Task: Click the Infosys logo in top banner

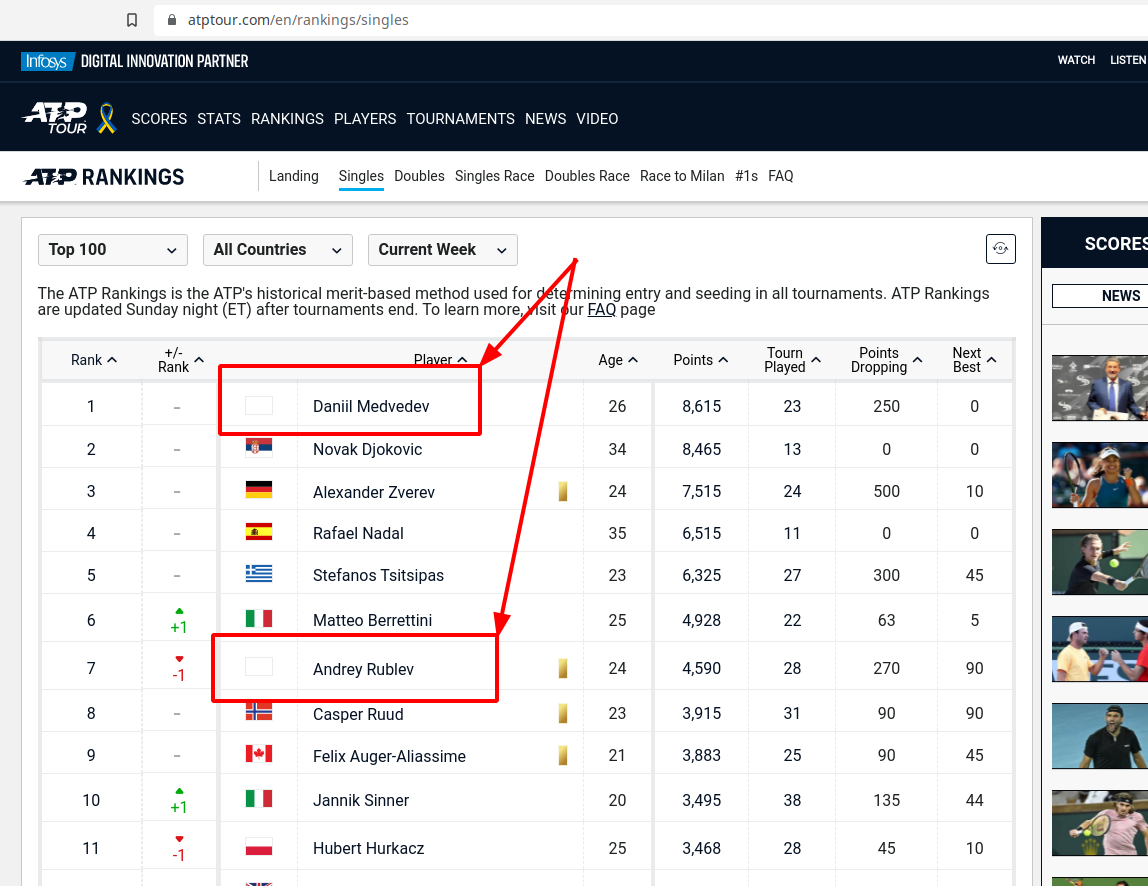Action: click(45, 61)
